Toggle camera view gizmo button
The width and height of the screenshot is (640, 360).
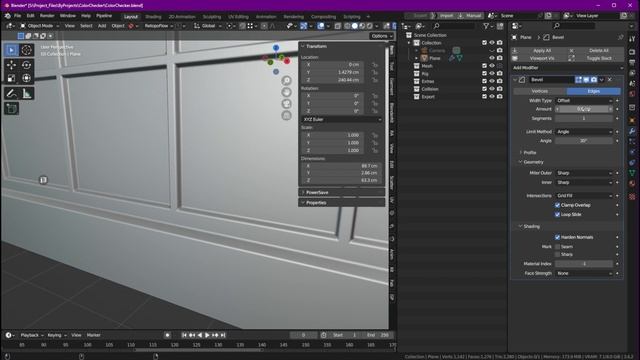[287, 104]
